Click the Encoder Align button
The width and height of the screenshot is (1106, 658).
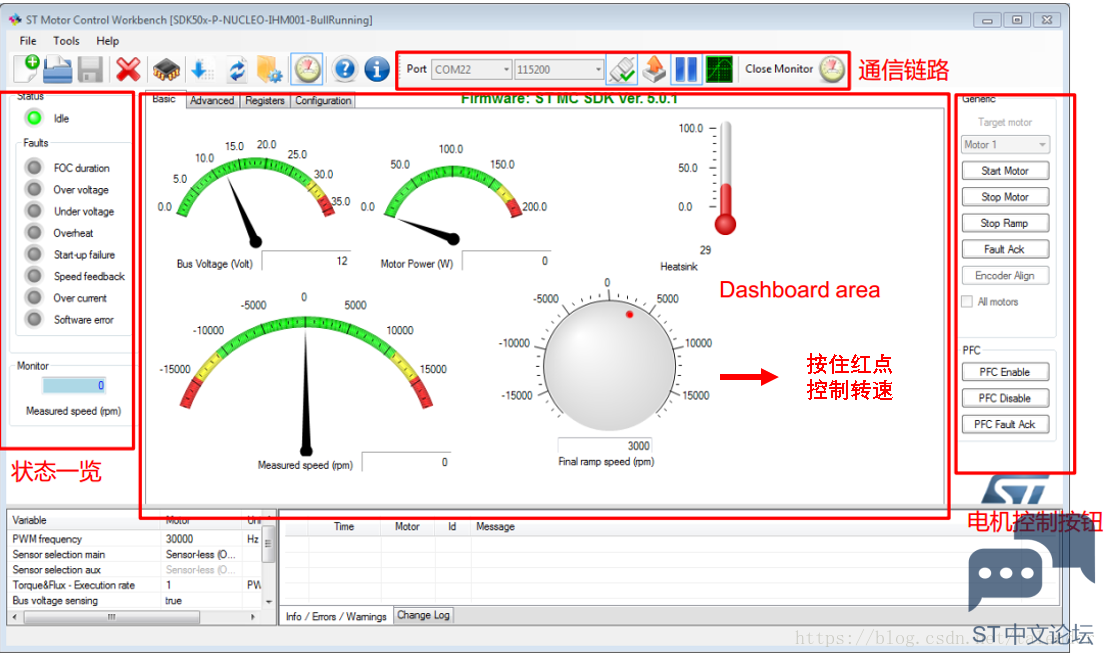(x=1005, y=275)
